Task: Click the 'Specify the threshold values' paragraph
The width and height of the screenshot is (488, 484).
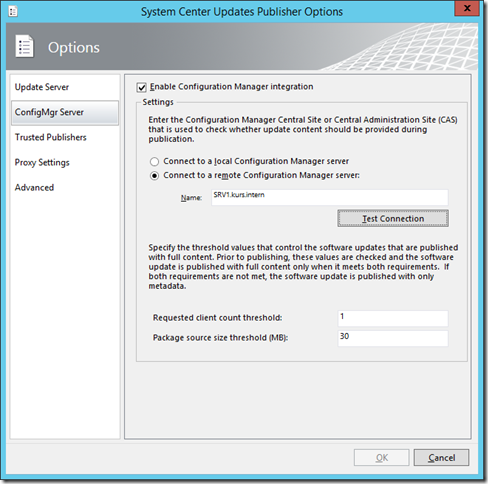Action: pos(303,267)
